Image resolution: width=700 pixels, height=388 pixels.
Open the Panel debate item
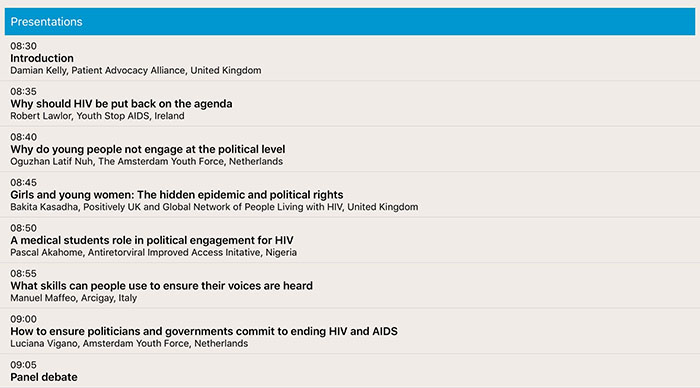tap(44, 377)
